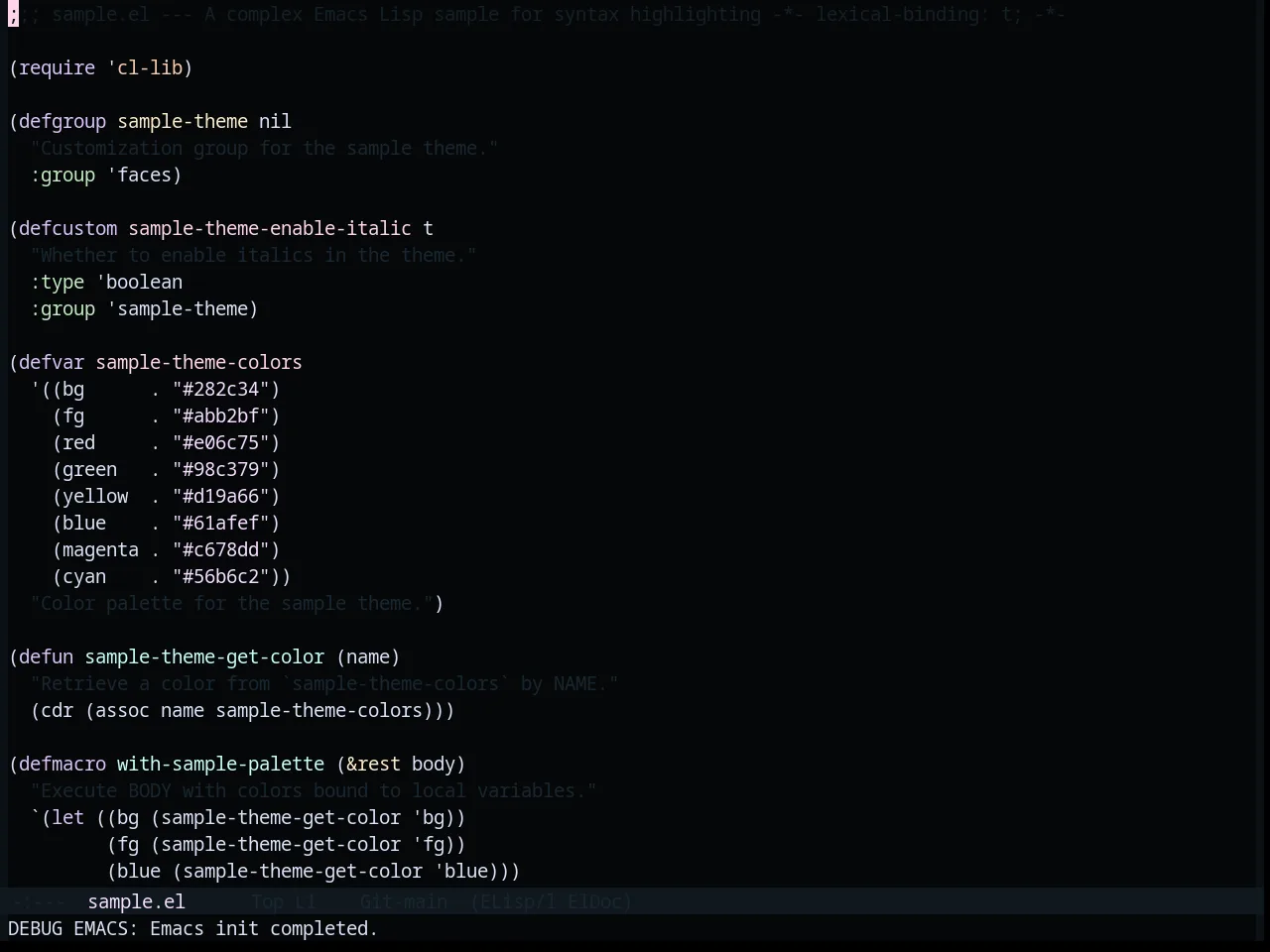Viewport: 1270px width, 952px height.
Task: Click the 'assoc' function call
Action: tap(122, 710)
